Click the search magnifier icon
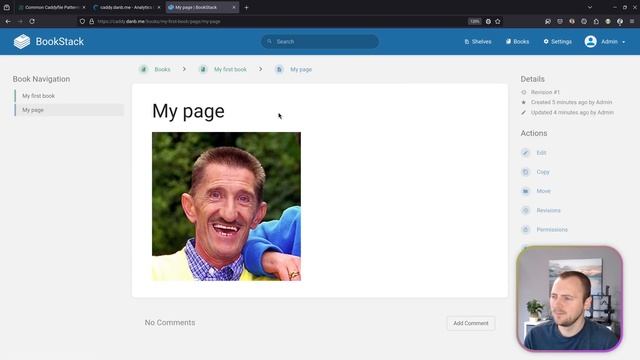This screenshot has height=360, width=640. [269, 41]
